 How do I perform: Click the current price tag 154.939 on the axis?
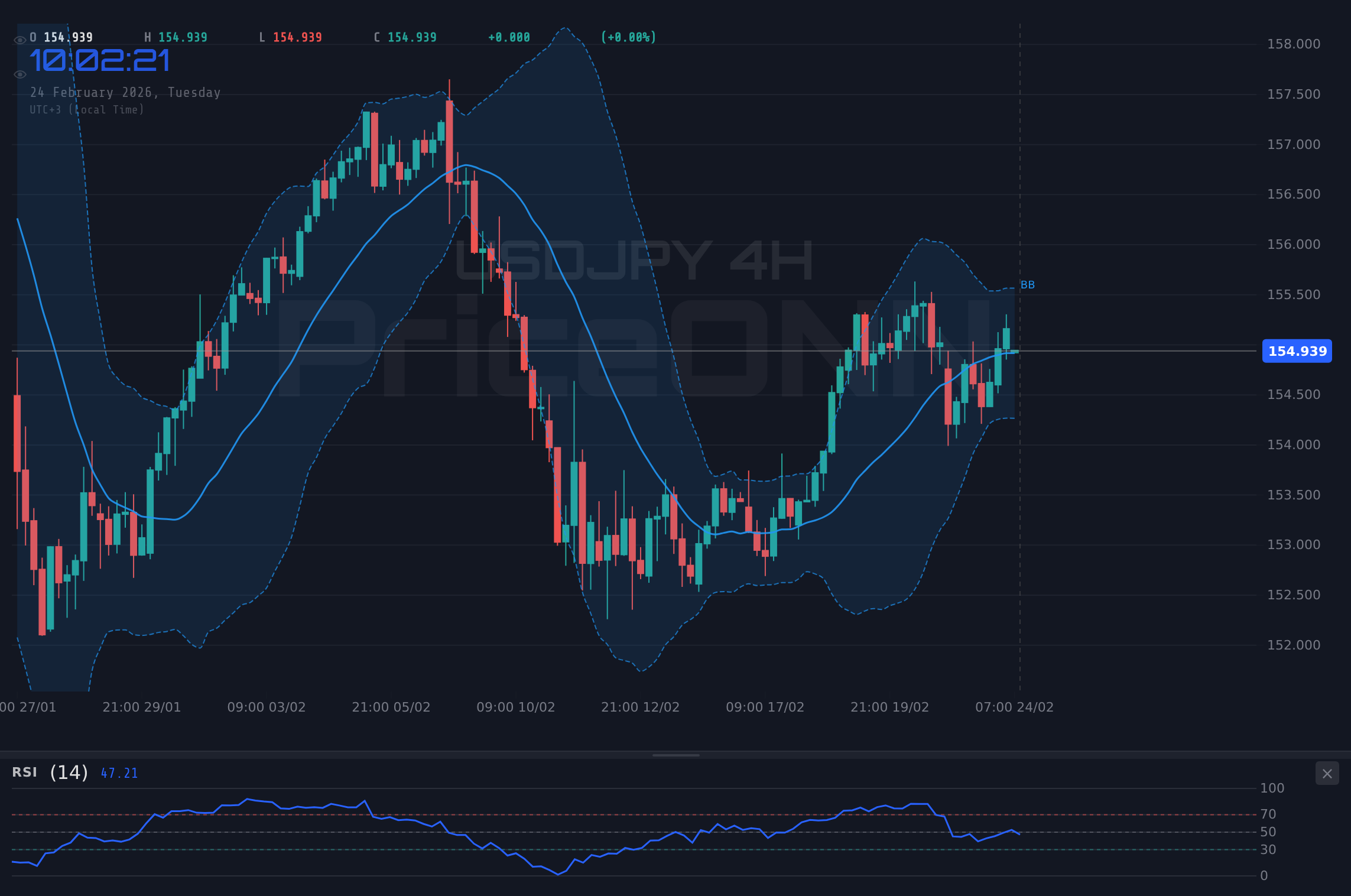pyautogui.click(x=1297, y=352)
